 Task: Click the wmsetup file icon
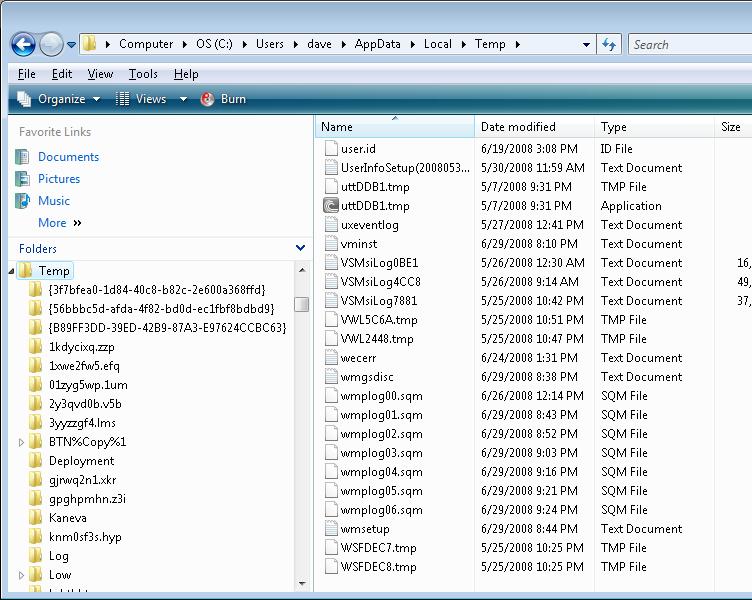[331, 529]
